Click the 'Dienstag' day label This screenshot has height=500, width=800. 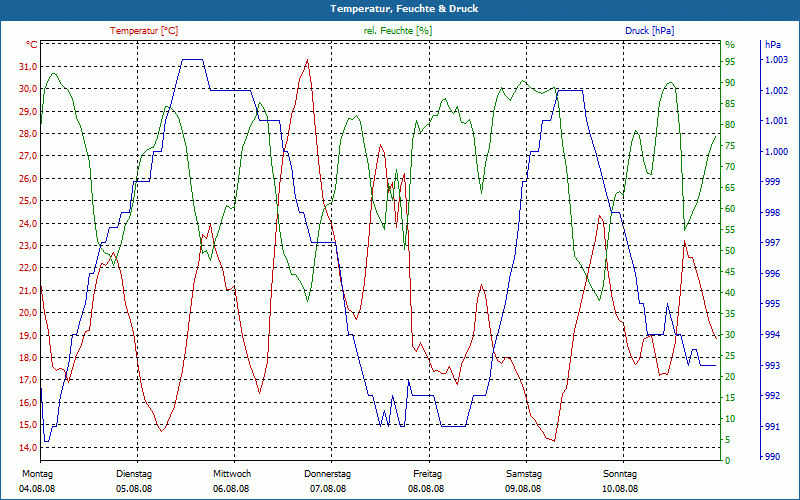134,474
